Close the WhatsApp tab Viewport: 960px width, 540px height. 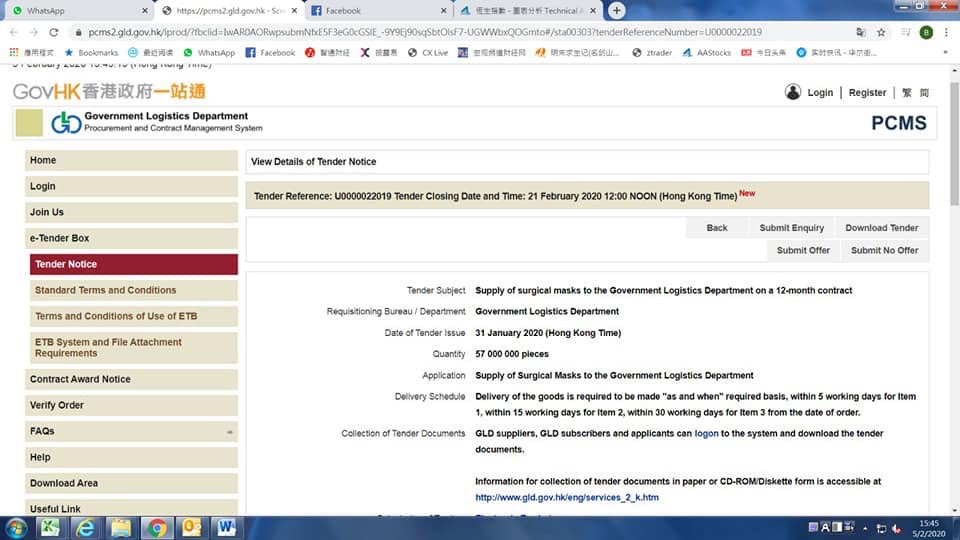pyautogui.click(x=144, y=10)
